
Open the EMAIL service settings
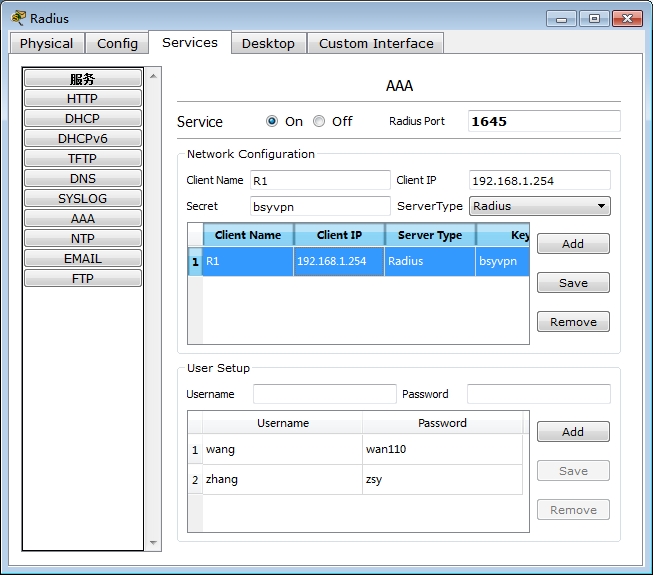82,259
